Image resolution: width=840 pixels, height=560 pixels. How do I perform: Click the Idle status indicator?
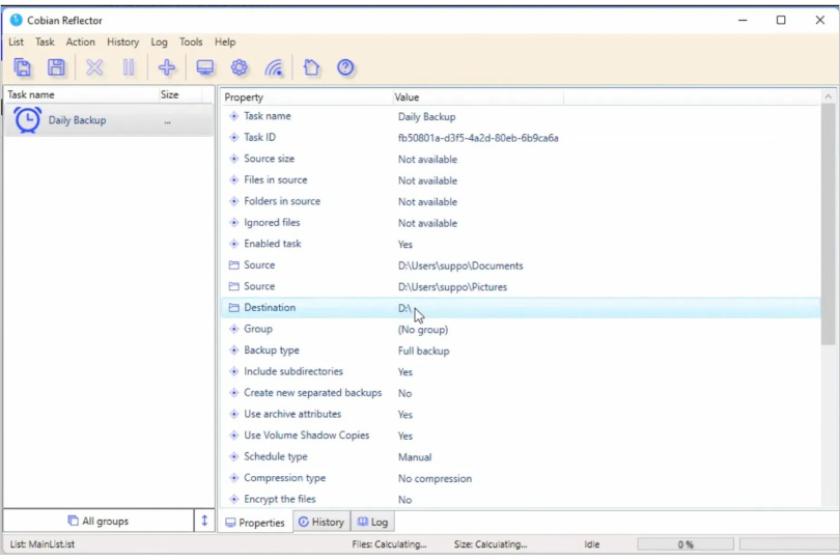(x=591, y=544)
